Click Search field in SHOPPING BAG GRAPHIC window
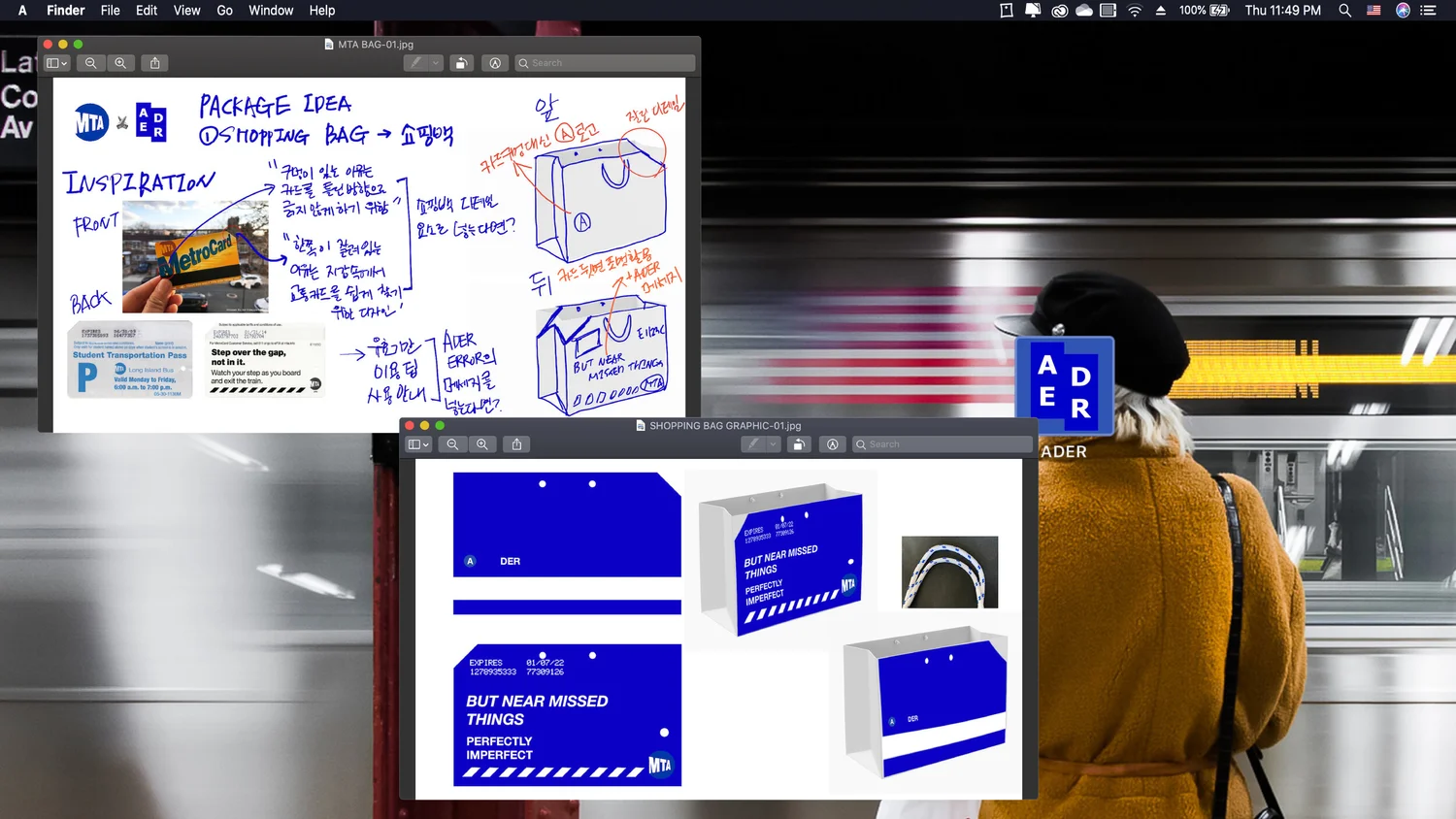Image resolution: width=1456 pixels, height=819 pixels. click(x=943, y=444)
